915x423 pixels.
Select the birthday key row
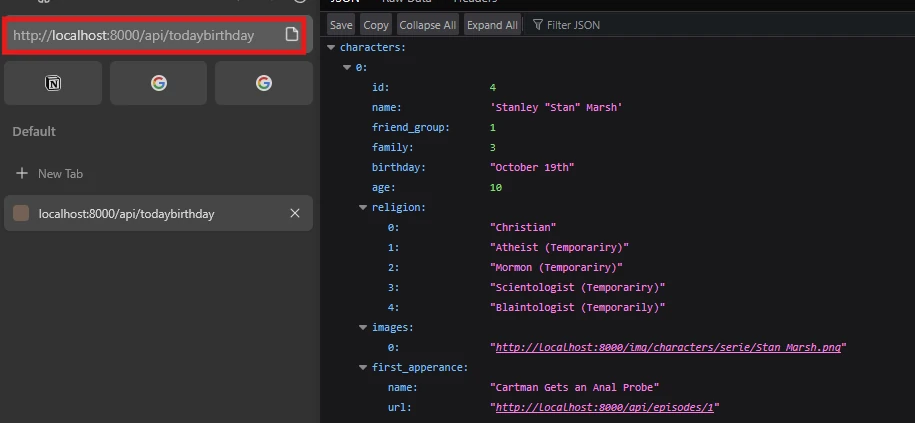(x=619, y=167)
